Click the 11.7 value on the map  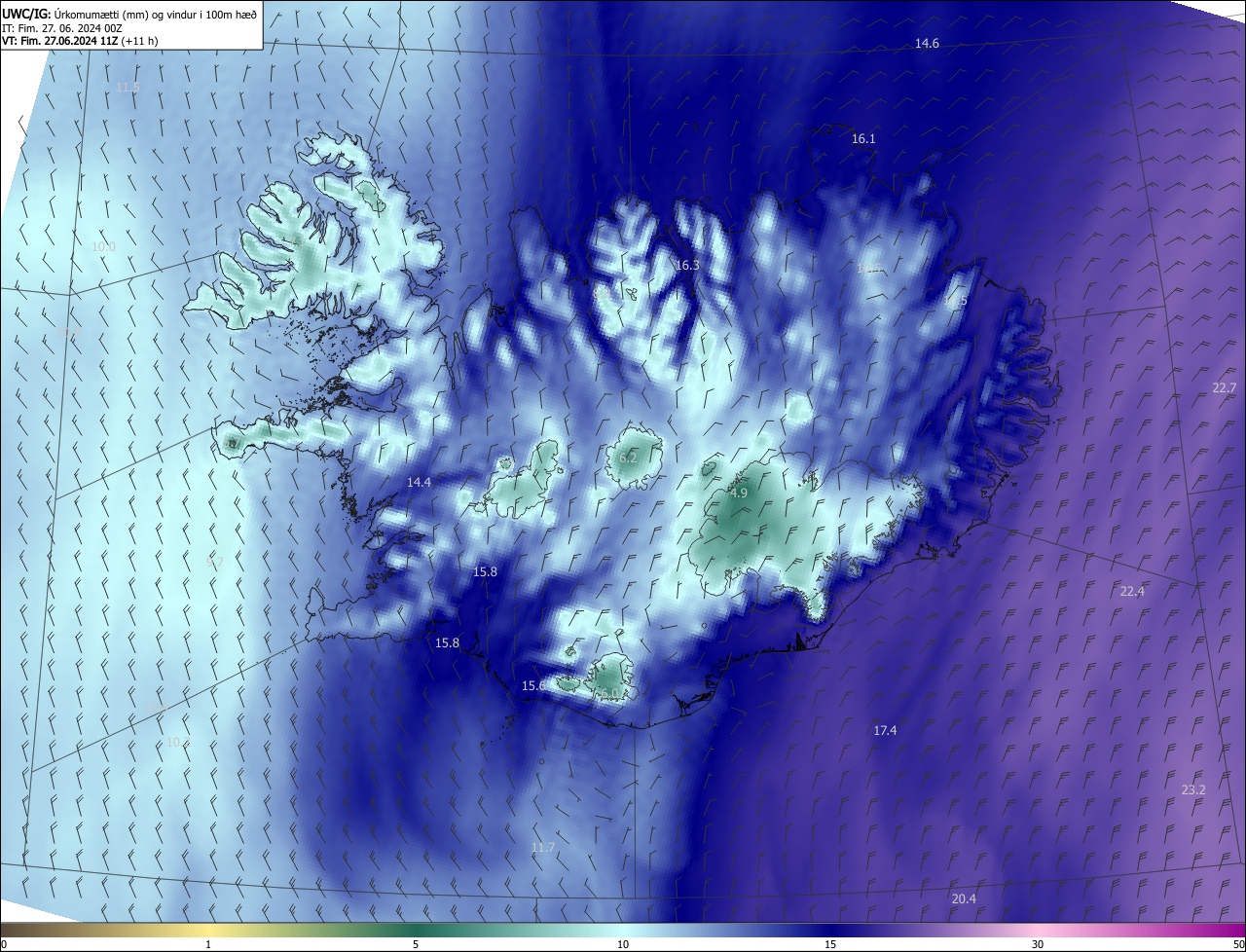(x=543, y=848)
